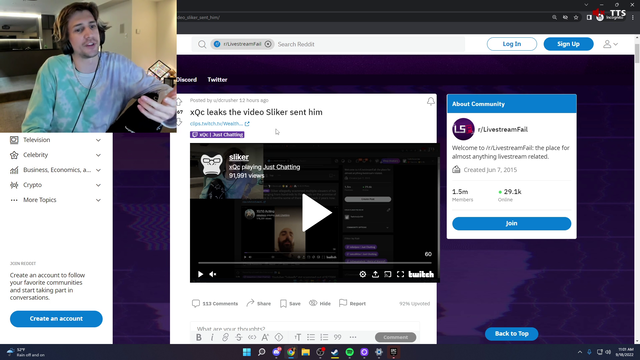This screenshot has height=360, width=640.
Task: Click the Share post button
Action: [258, 303]
